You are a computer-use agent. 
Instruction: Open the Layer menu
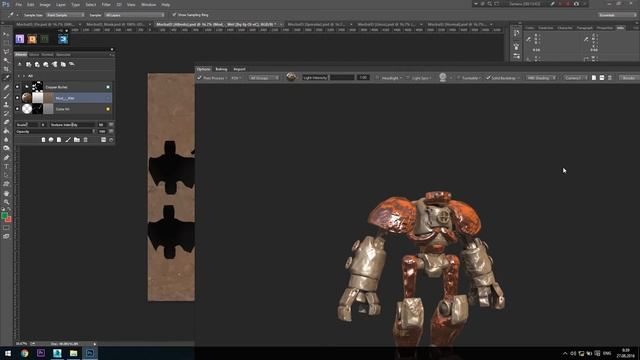click(x=60, y=4)
